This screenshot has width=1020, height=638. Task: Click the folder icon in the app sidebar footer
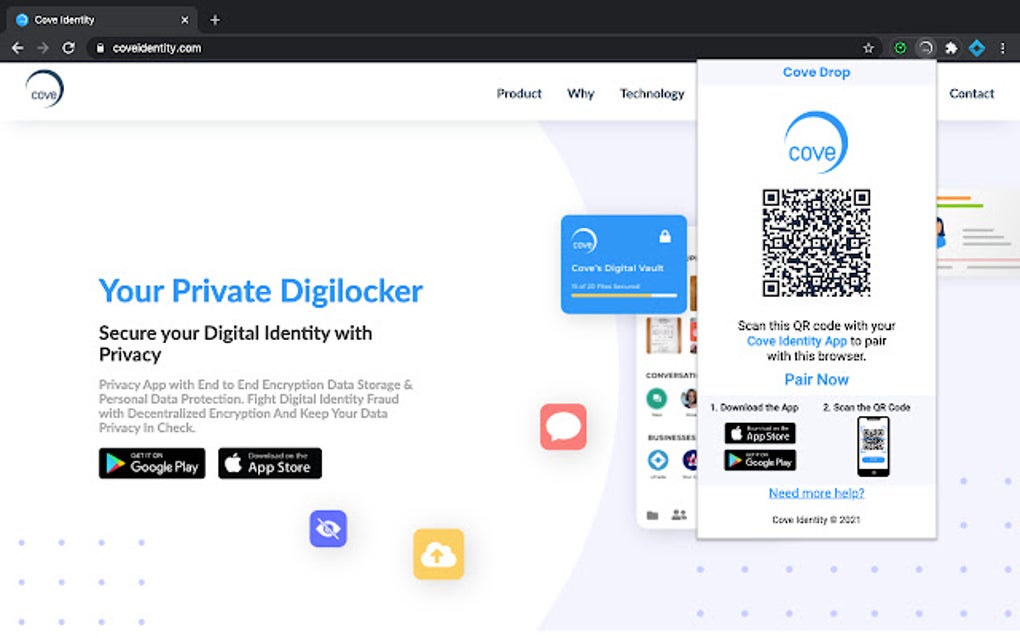pos(652,513)
